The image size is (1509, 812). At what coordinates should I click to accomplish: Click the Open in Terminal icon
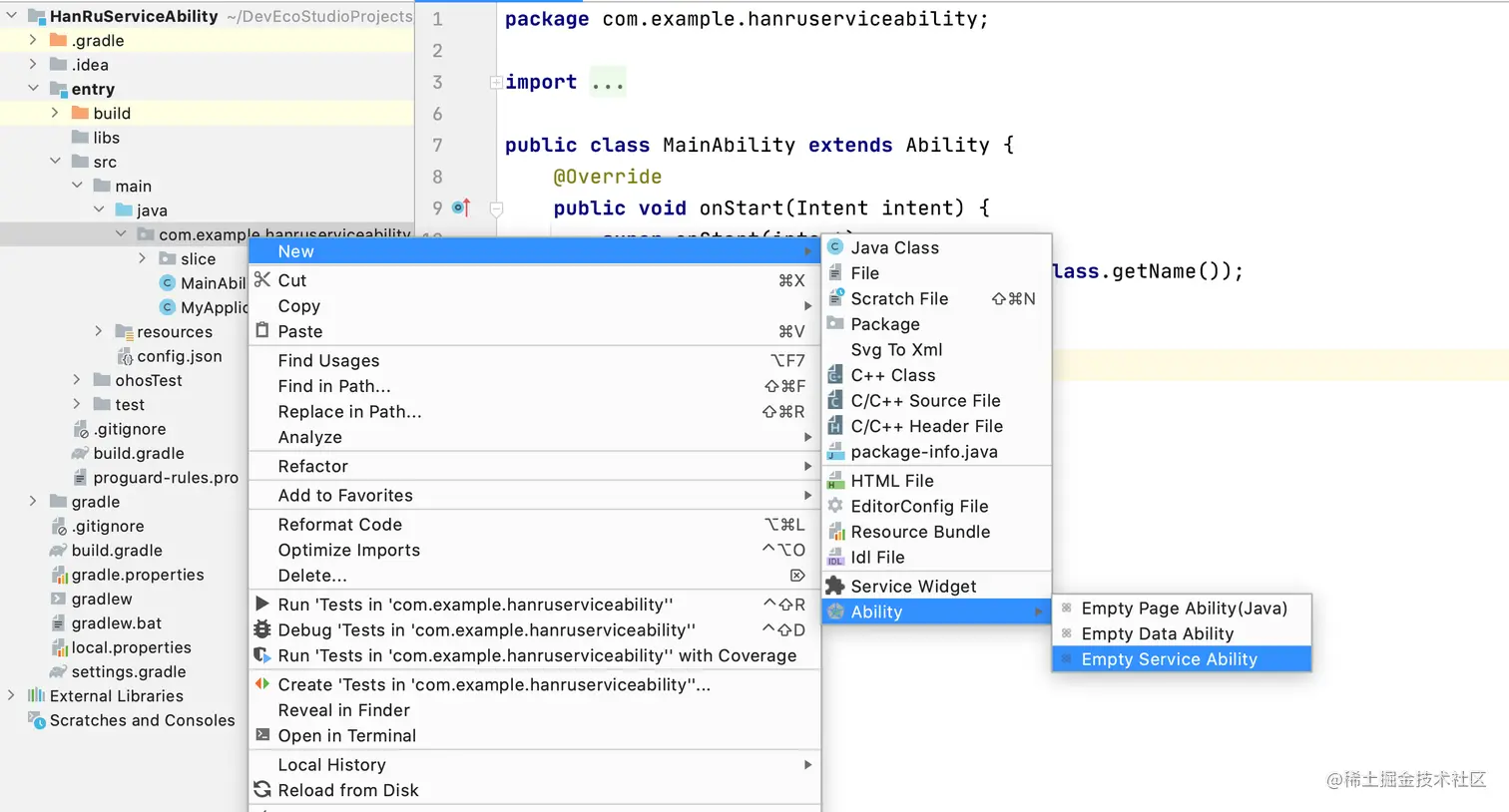click(262, 735)
